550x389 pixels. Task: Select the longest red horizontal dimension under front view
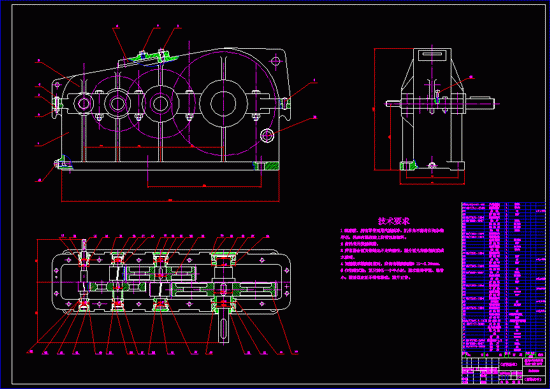tap(170, 201)
